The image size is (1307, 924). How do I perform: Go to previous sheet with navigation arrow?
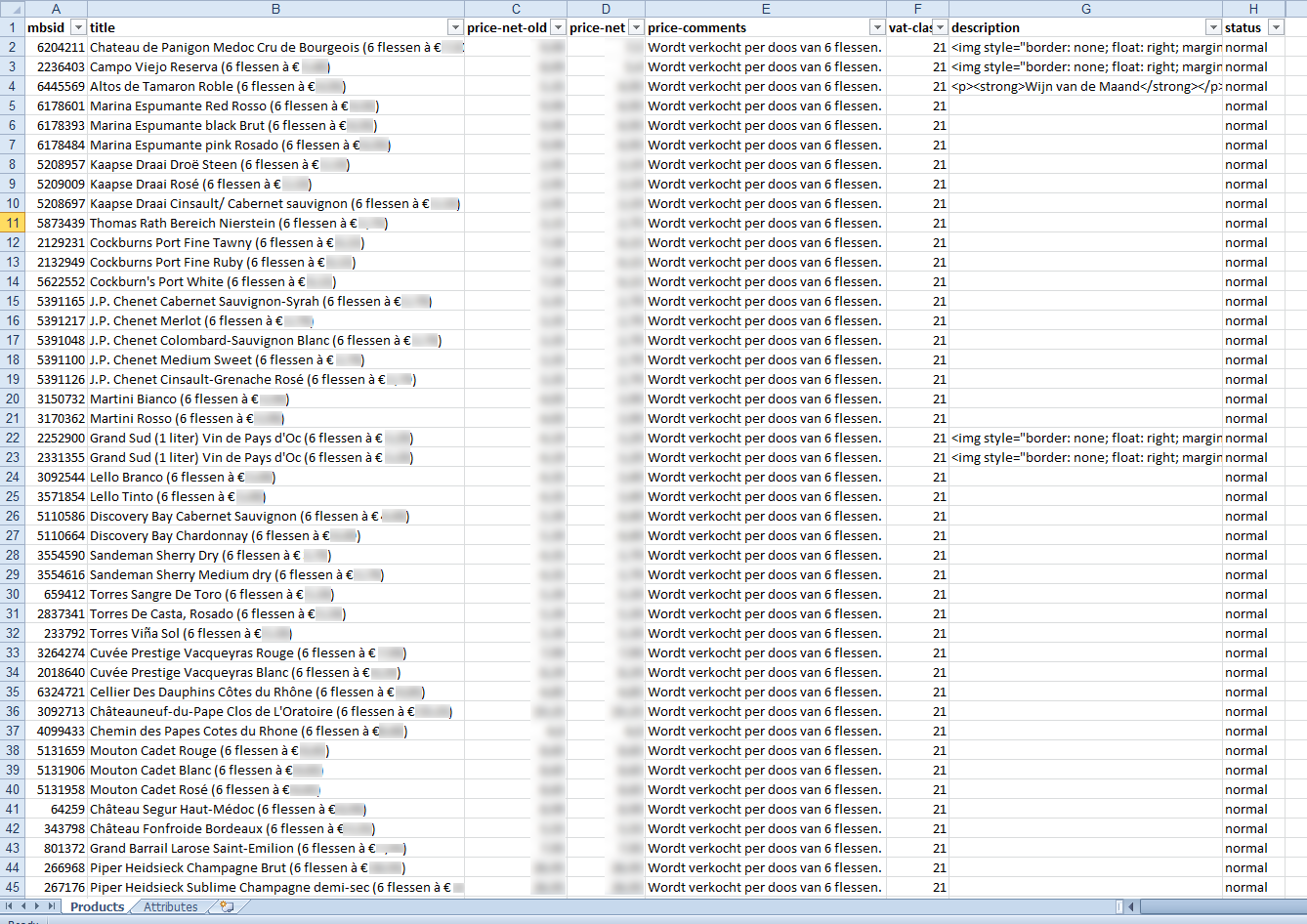coord(24,906)
